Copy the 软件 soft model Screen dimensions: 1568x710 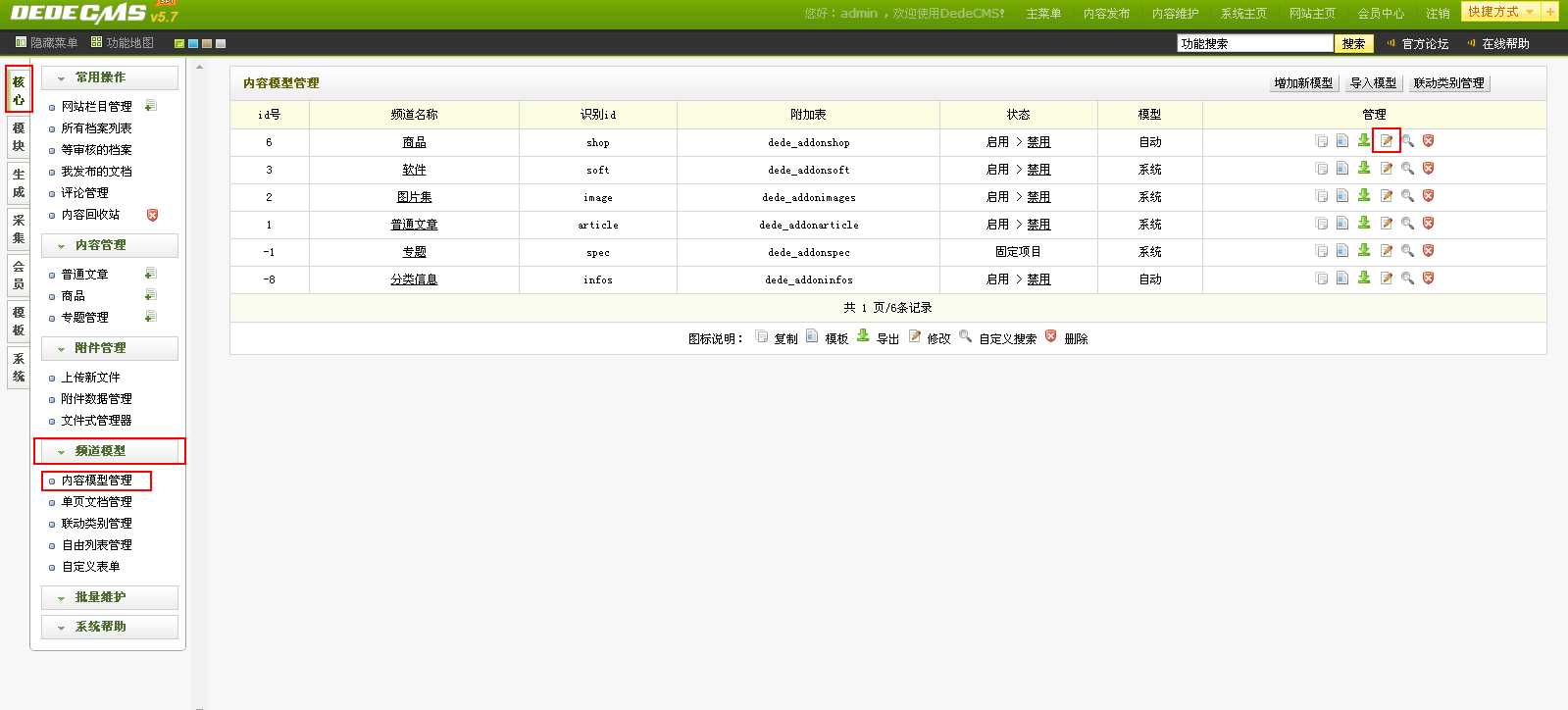1321,169
